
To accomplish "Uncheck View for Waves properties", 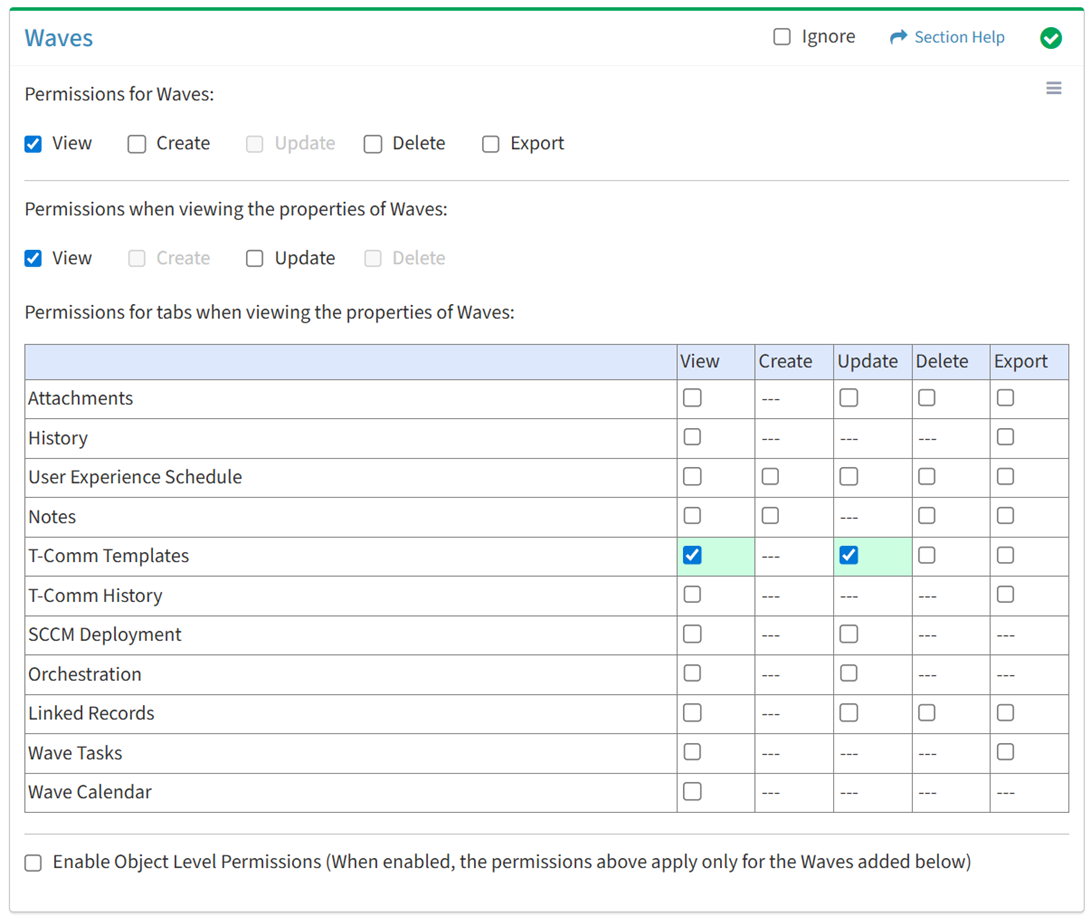I will coord(33,259).
